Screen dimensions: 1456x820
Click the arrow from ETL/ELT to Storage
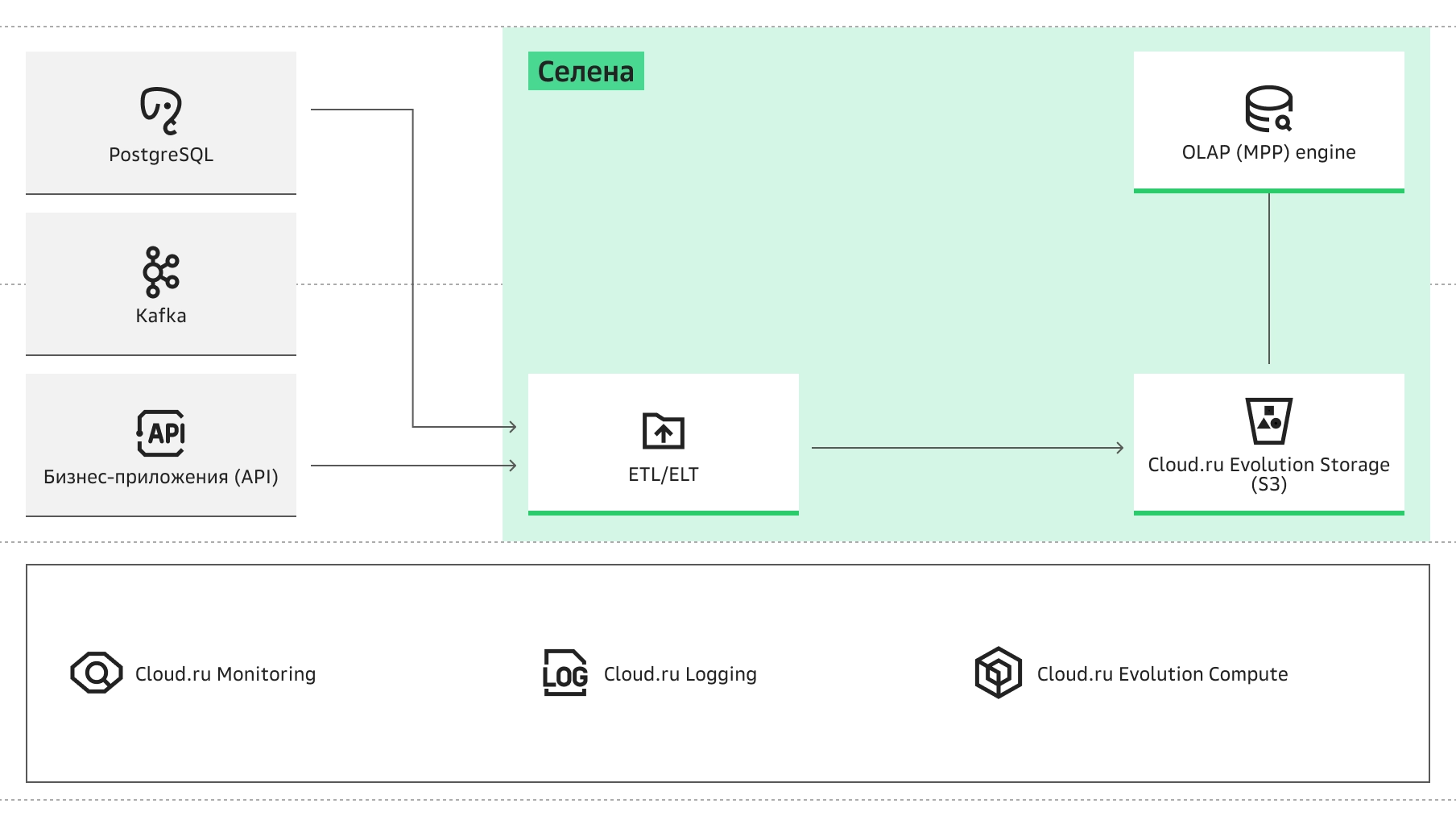coord(968,448)
